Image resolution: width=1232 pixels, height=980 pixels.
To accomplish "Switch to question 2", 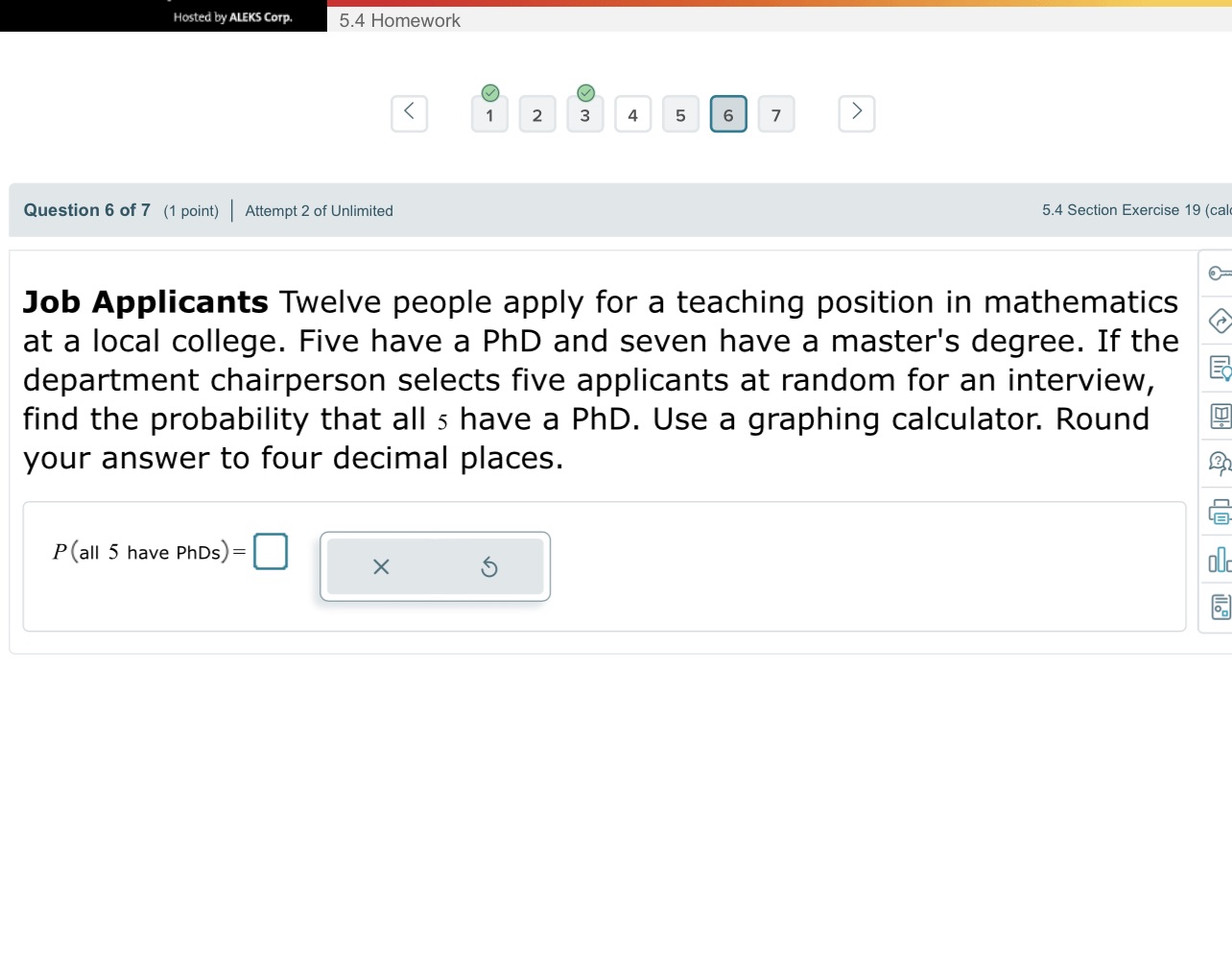I will click(x=537, y=114).
